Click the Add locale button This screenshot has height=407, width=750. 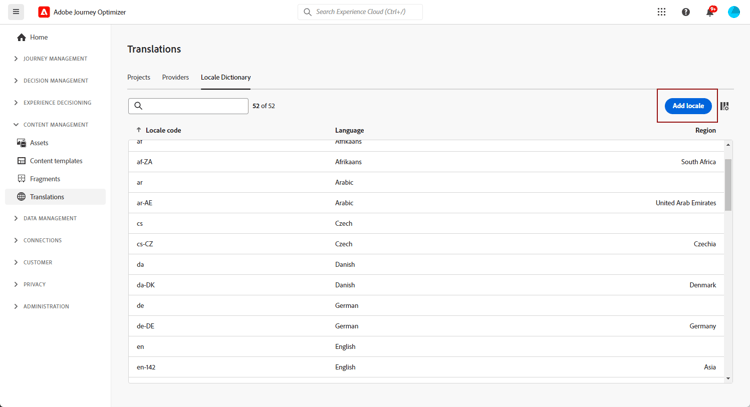(688, 106)
